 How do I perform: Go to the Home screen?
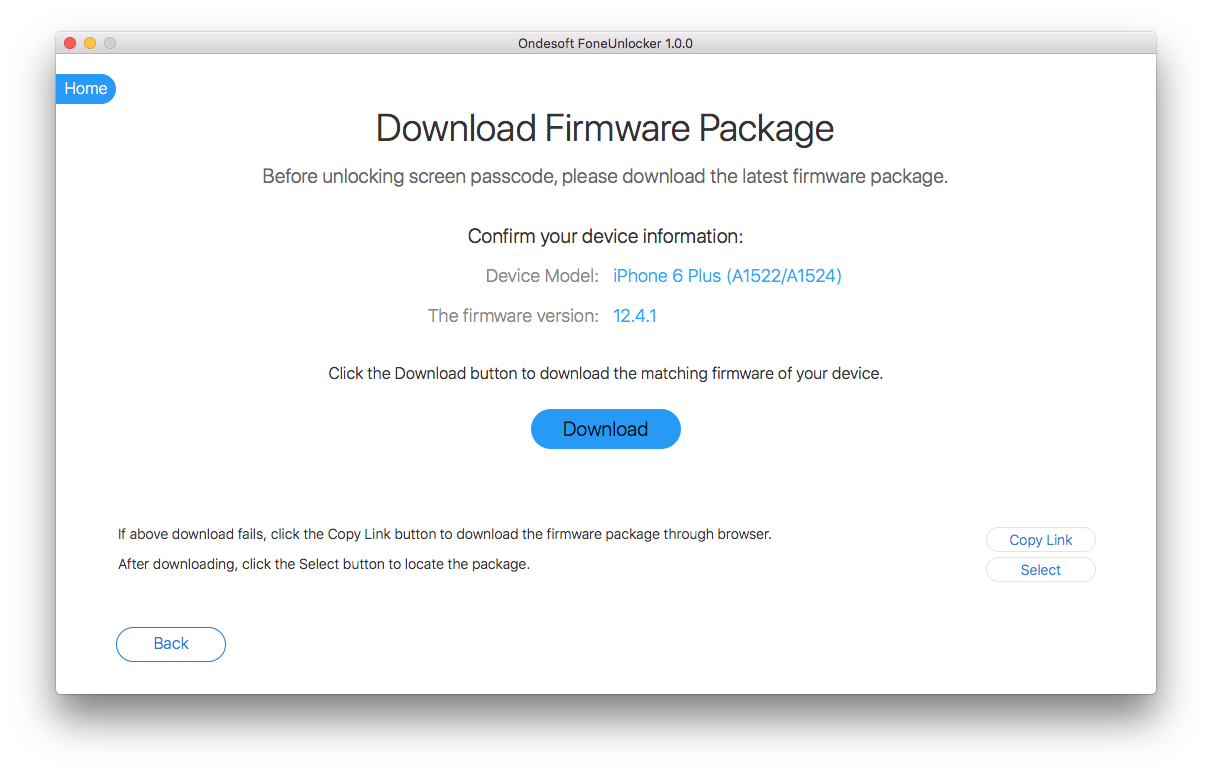point(86,89)
